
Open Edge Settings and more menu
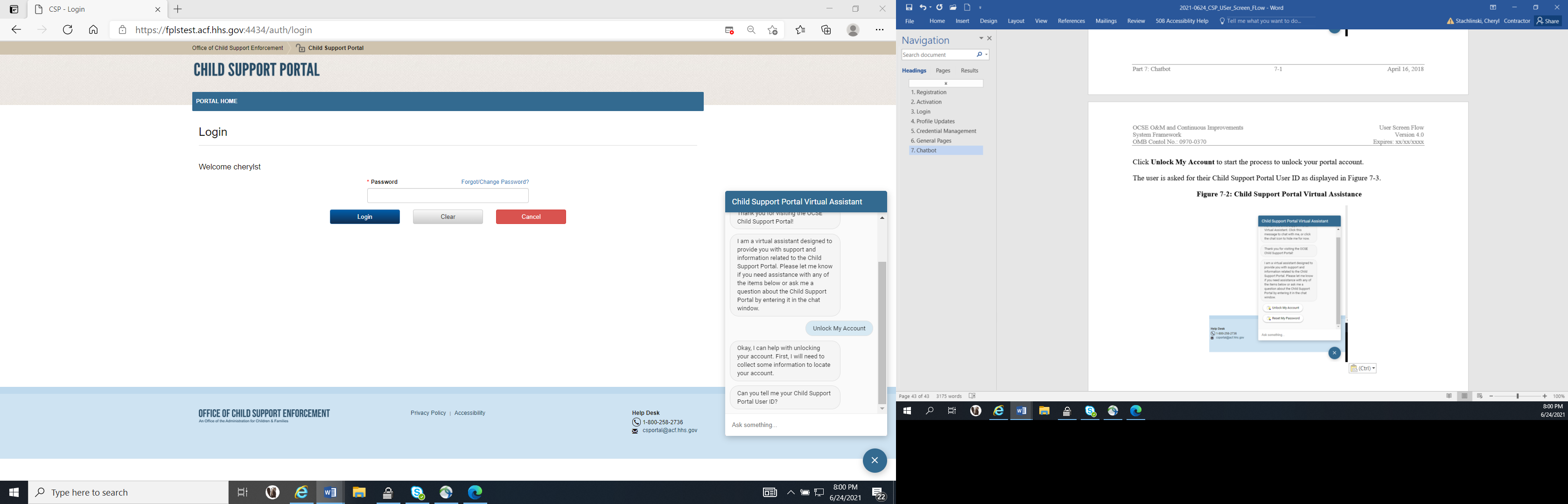pos(880,30)
